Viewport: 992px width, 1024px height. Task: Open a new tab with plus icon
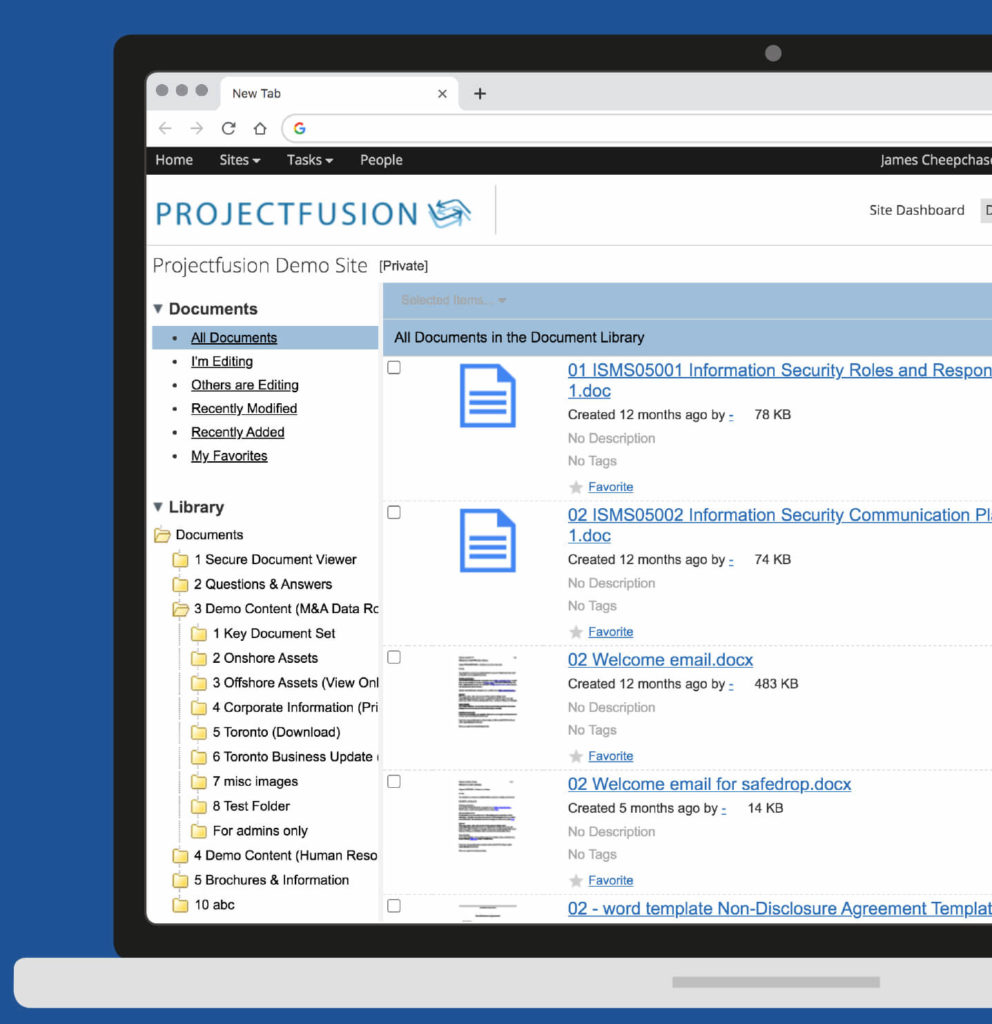480,93
